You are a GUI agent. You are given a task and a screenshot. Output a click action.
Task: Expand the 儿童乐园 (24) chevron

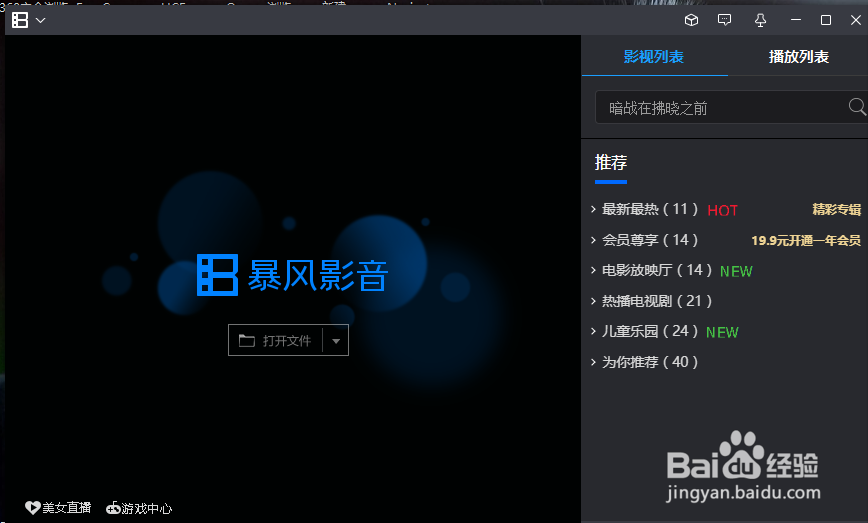tap(593, 332)
